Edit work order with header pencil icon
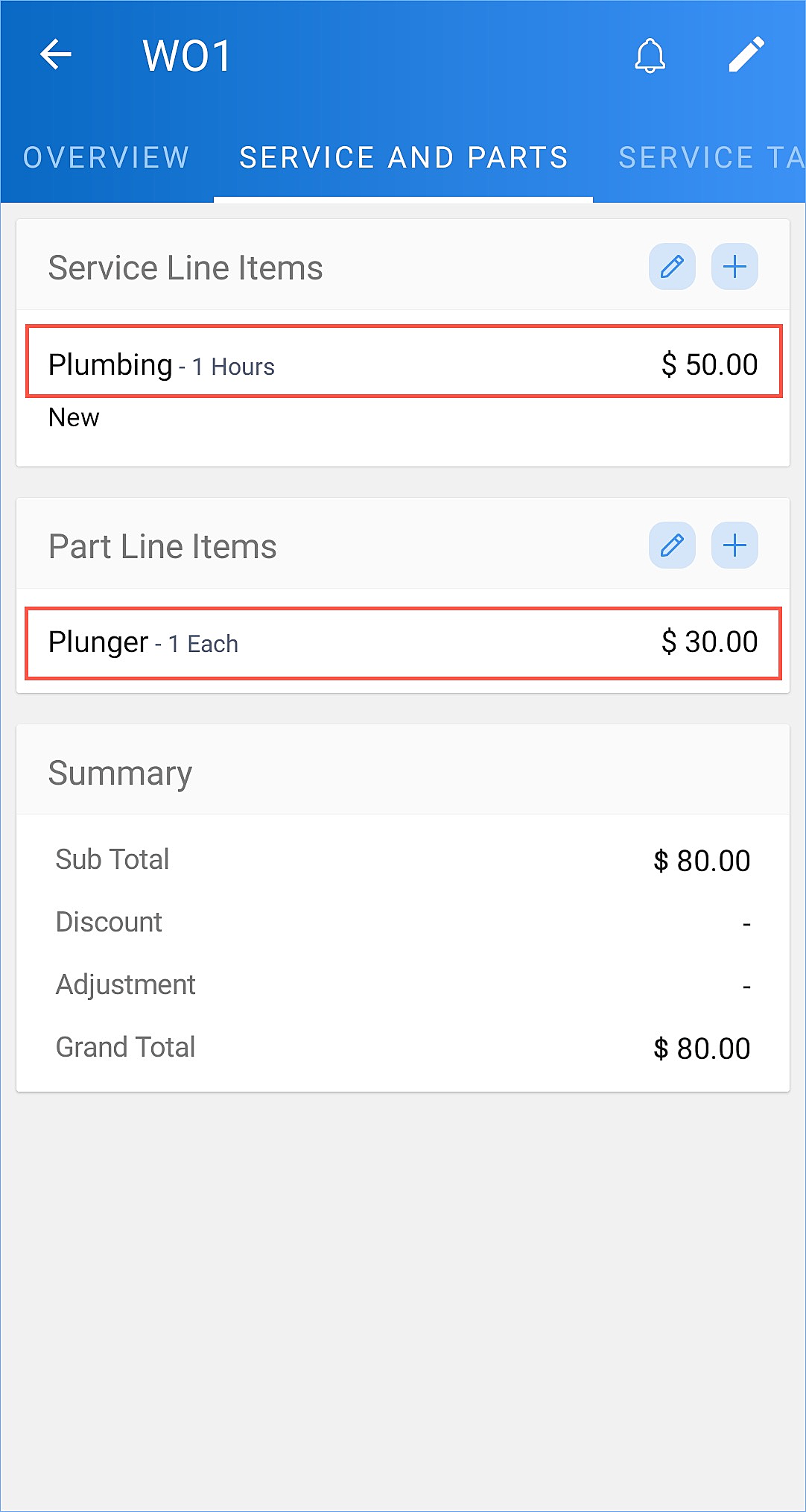This screenshot has height=1512, width=806. pos(746,54)
